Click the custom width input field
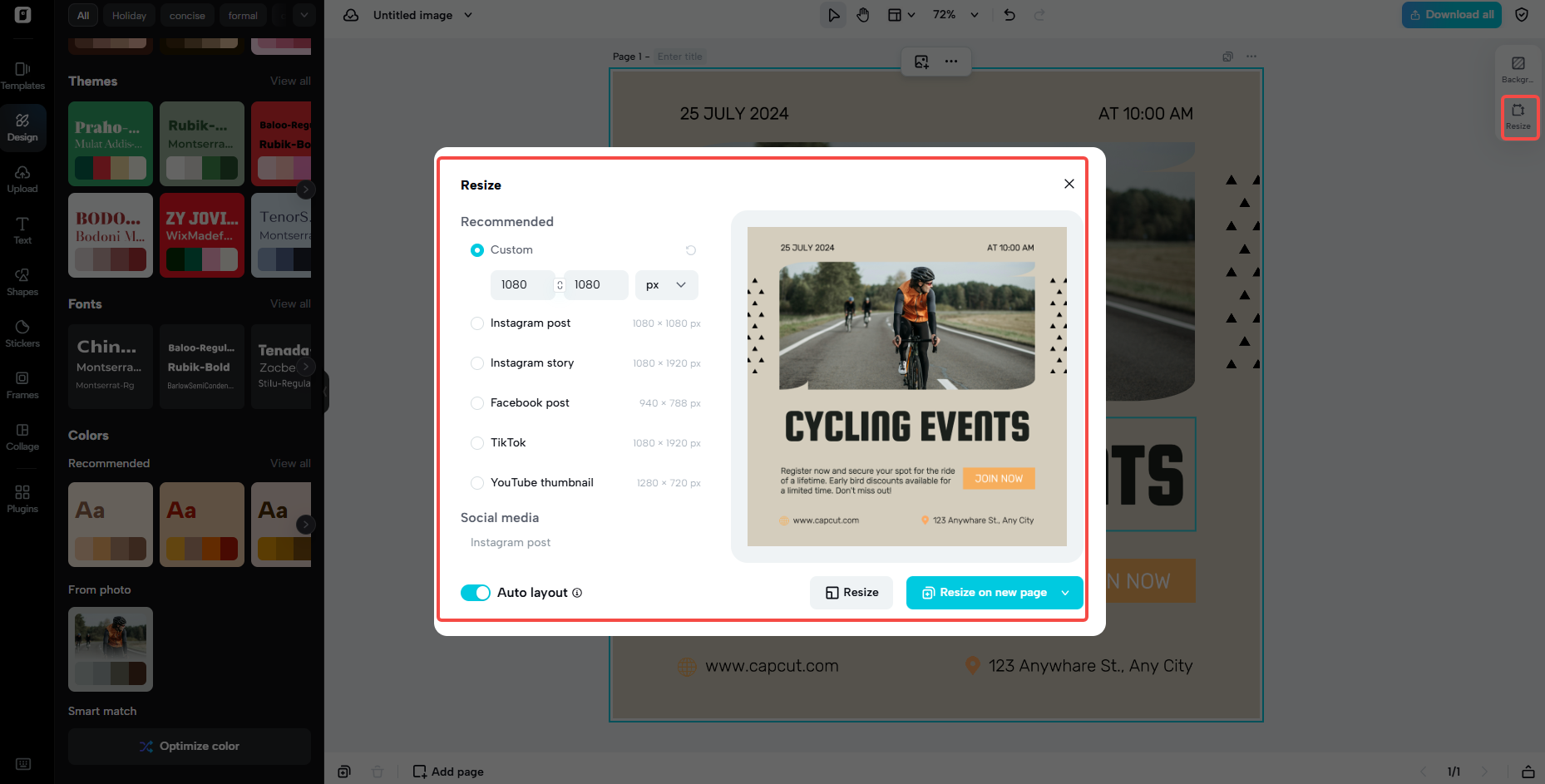 (522, 284)
